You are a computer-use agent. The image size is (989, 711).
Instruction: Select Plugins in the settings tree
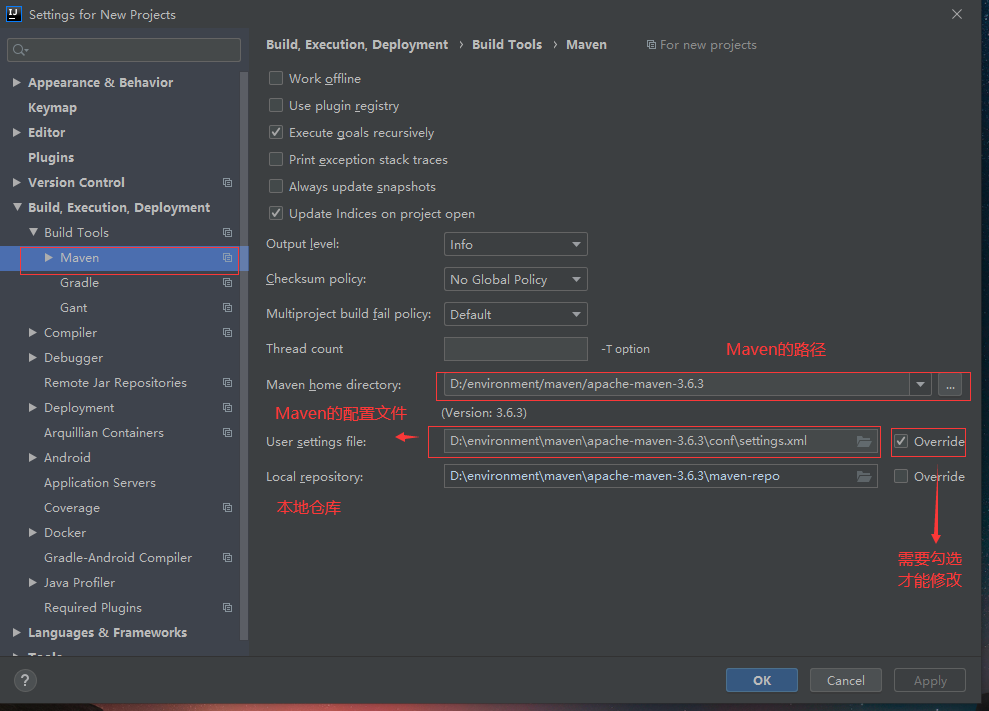click(x=51, y=158)
